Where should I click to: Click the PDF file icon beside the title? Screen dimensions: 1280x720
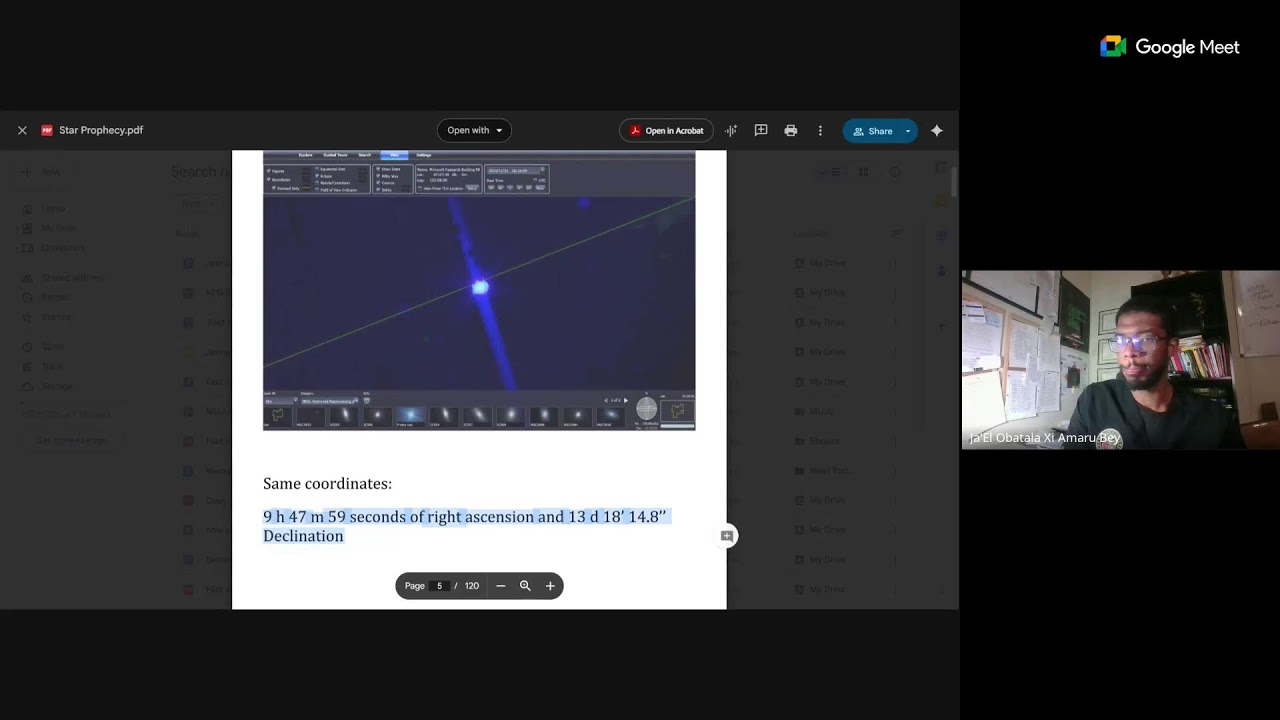coord(47,130)
